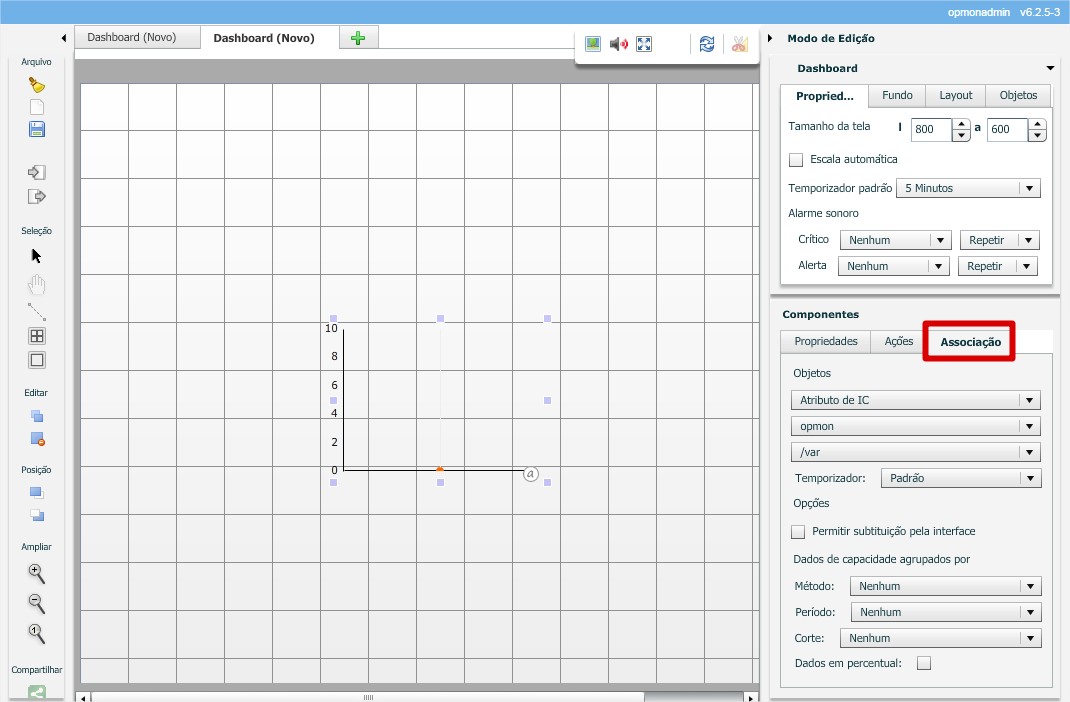Click the green share icon
The height and width of the screenshot is (702, 1070).
pos(37,692)
